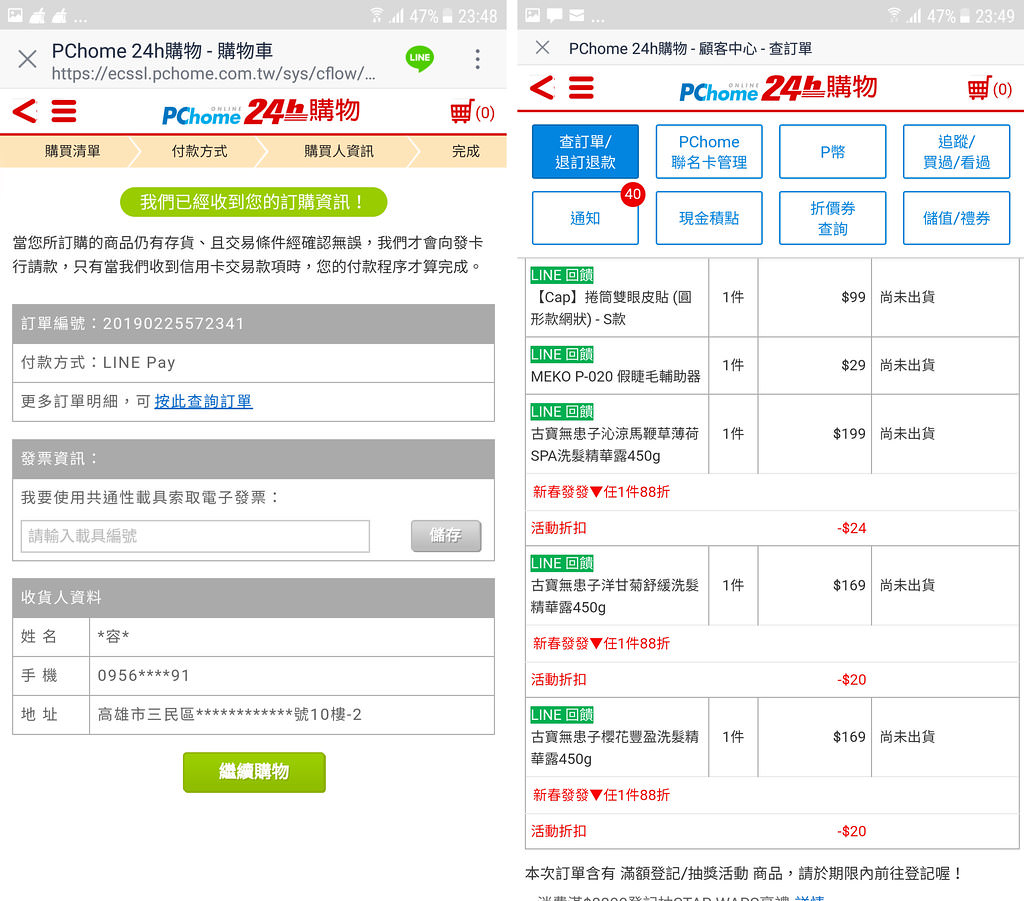Tap the 【Cap】捲筒雙眼皮貼 product name

611,308
